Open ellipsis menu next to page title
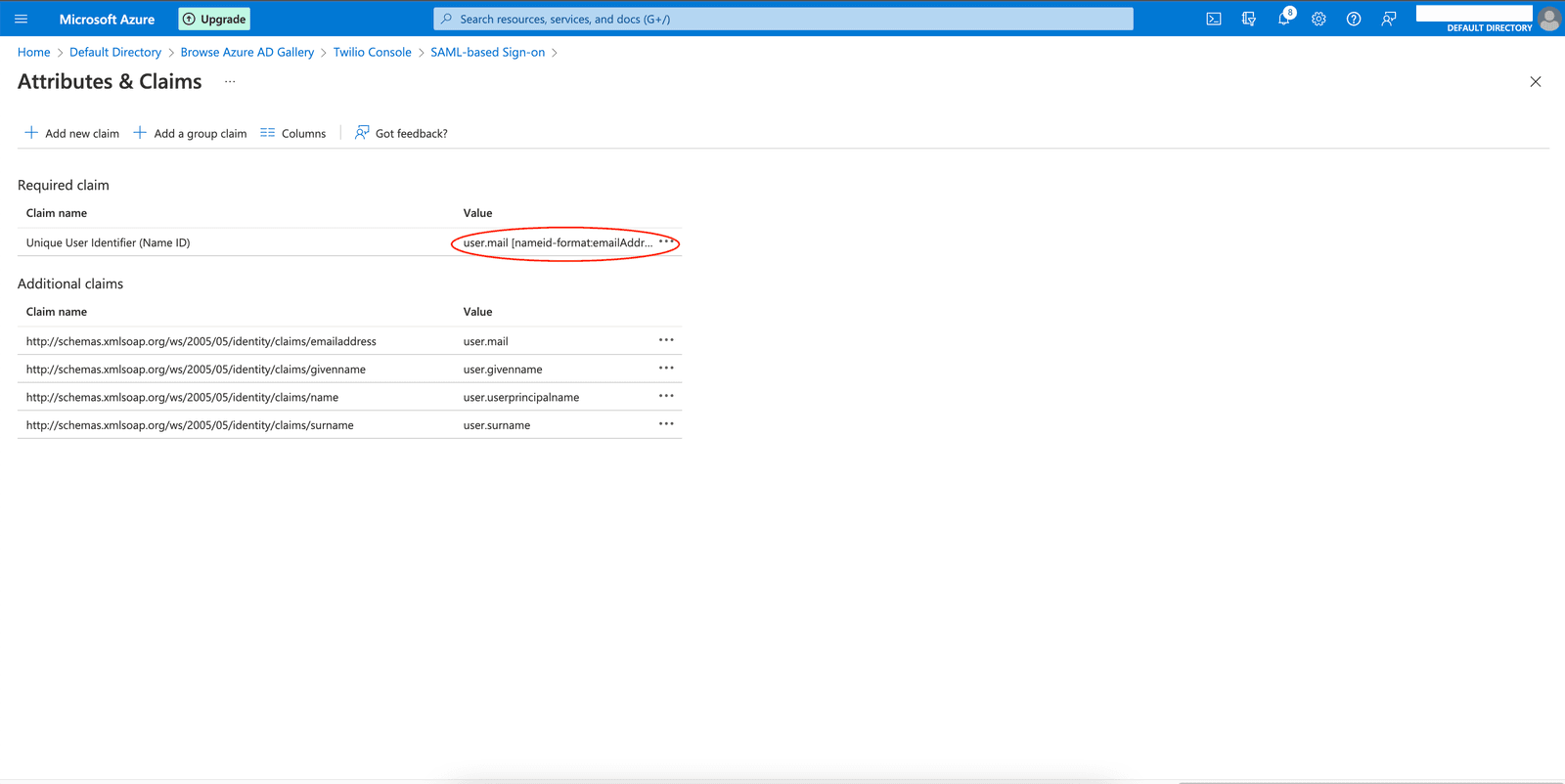The width and height of the screenshot is (1565, 784). 230,82
